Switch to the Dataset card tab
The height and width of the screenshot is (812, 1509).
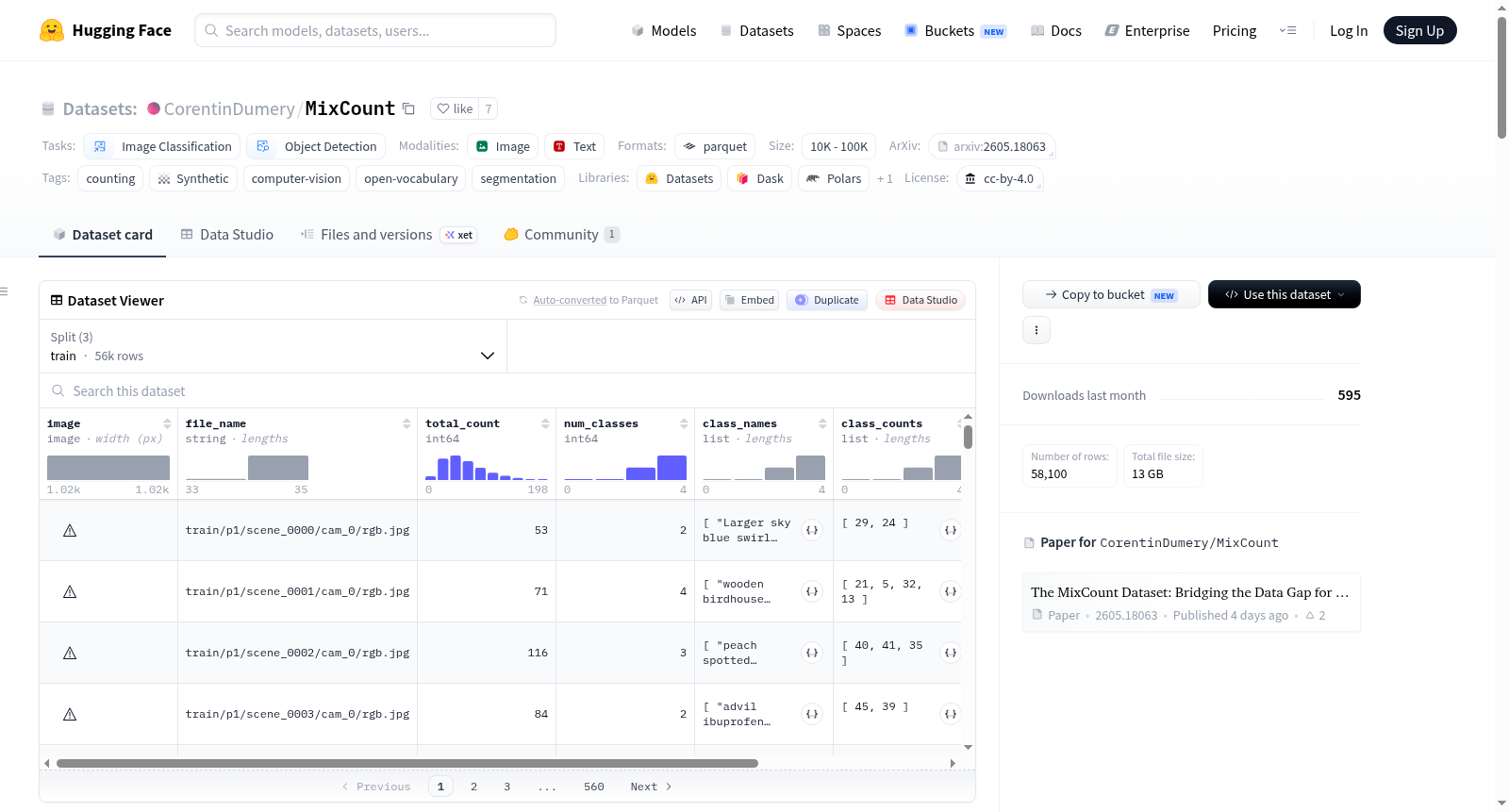point(103,235)
